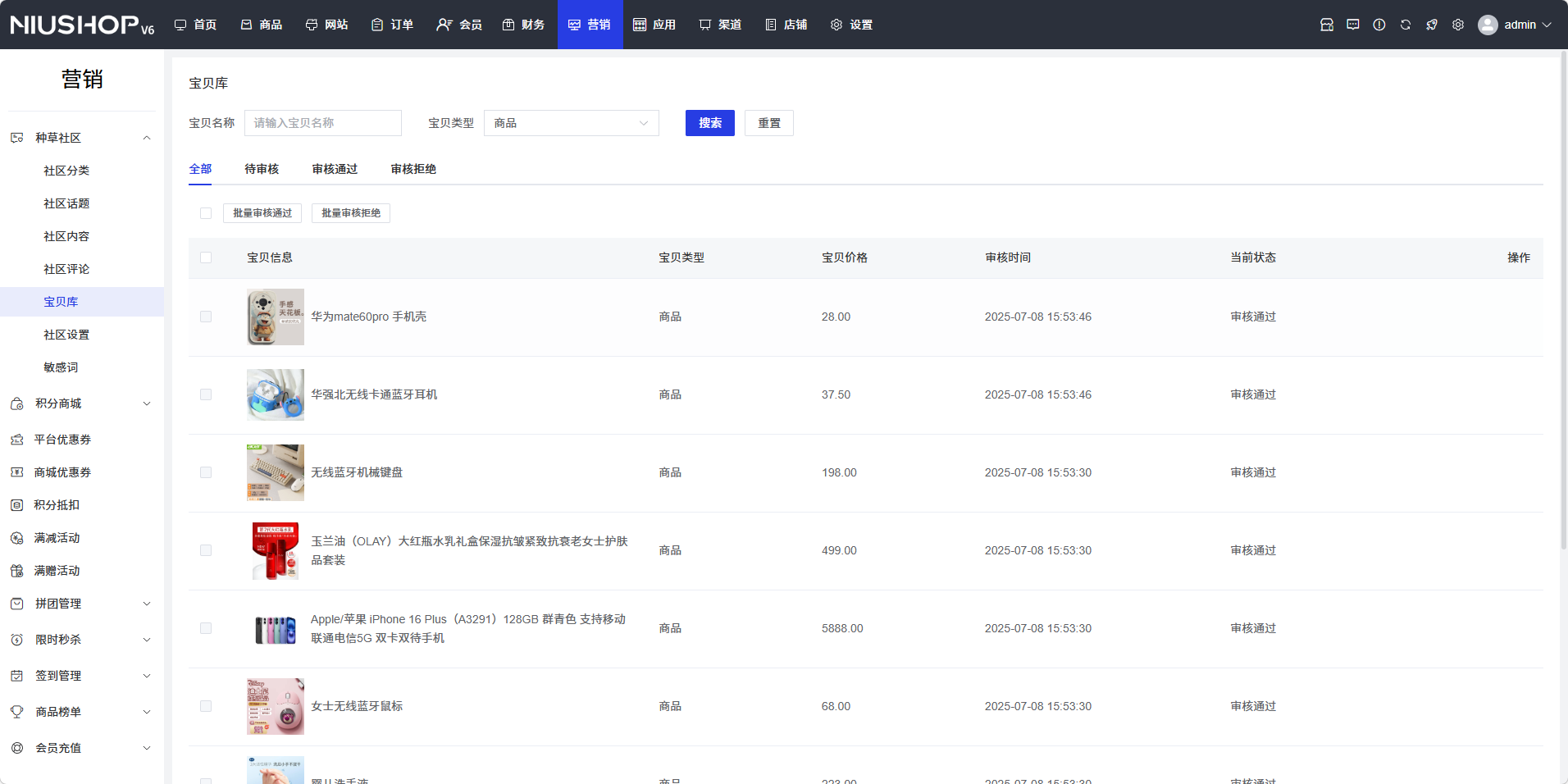Screen dimensions: 1568x784
Task: Open the 订单 top menu
Action: 392,25
